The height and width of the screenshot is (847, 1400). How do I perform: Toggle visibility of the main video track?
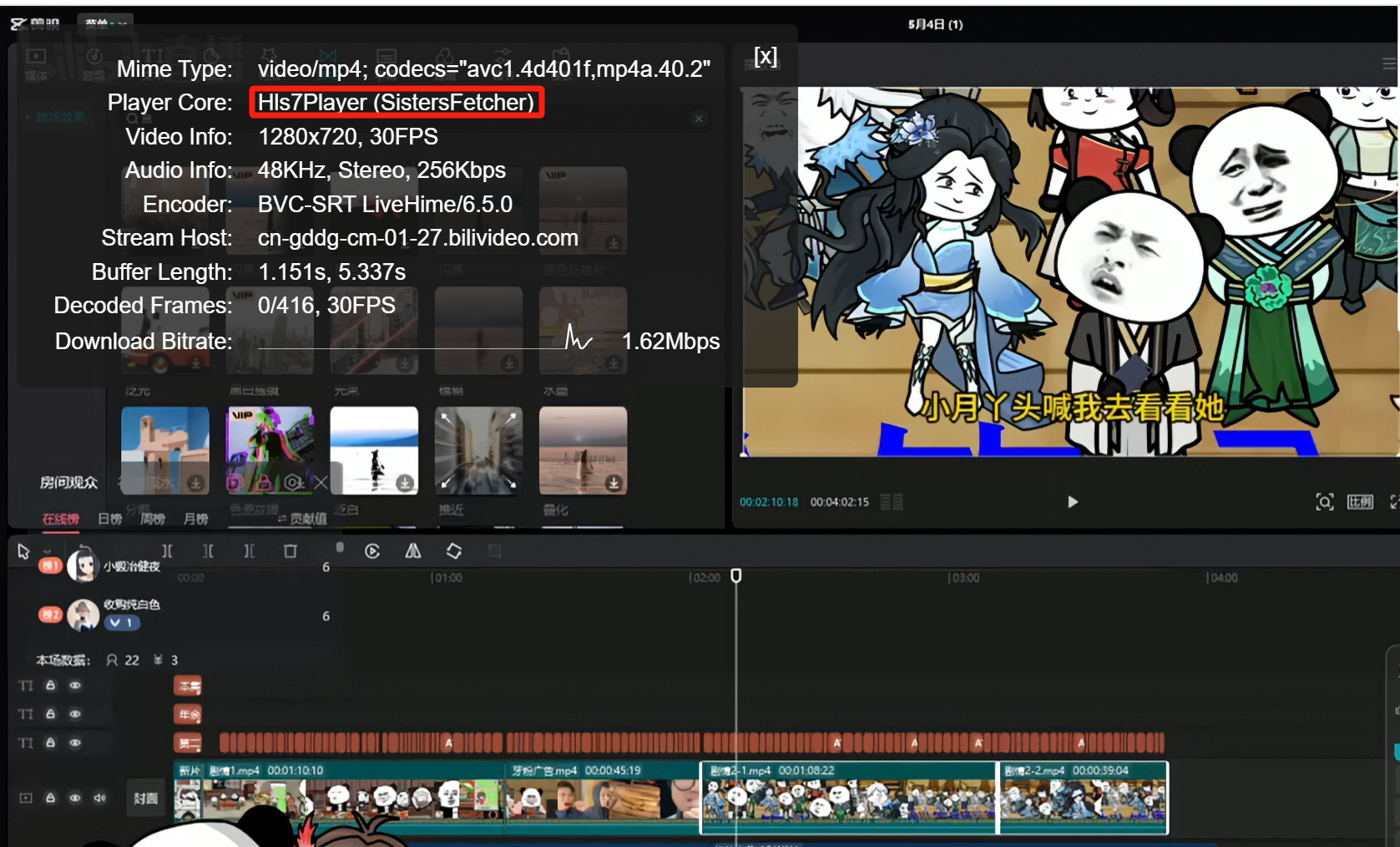(75, 799)
